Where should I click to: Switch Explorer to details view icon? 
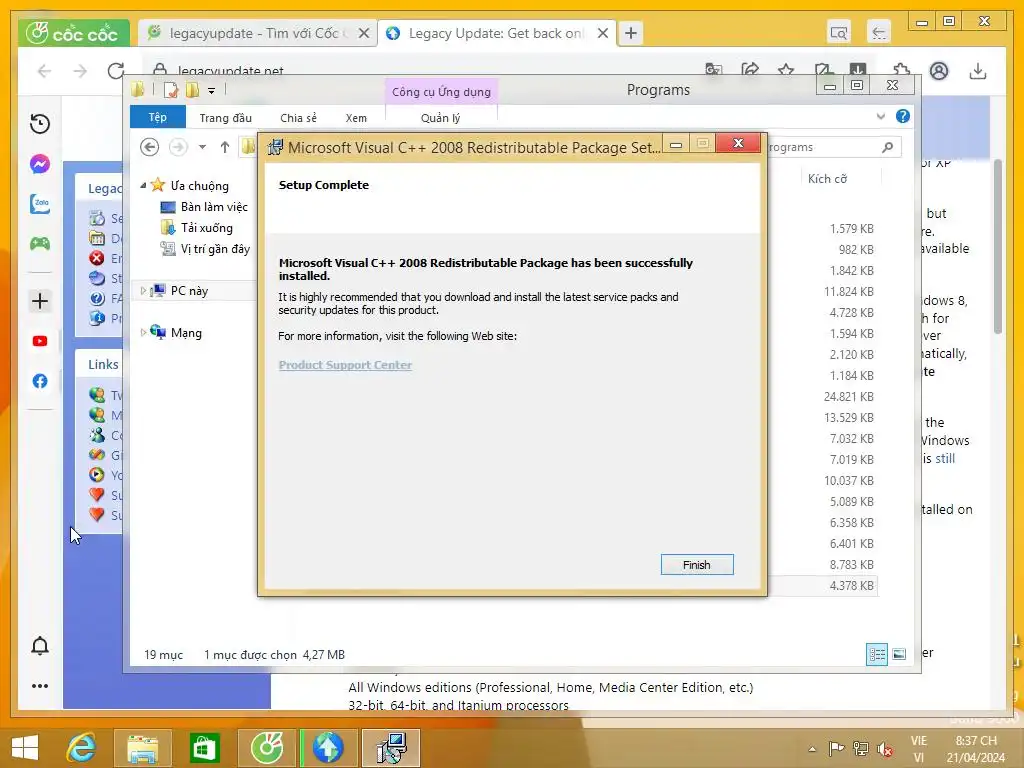pyautogui.click(x=876, y=654)
